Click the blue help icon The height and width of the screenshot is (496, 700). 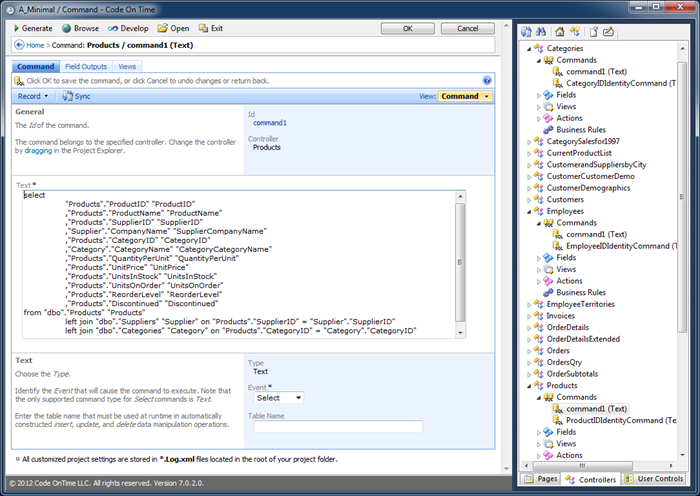tap(486, 80)
